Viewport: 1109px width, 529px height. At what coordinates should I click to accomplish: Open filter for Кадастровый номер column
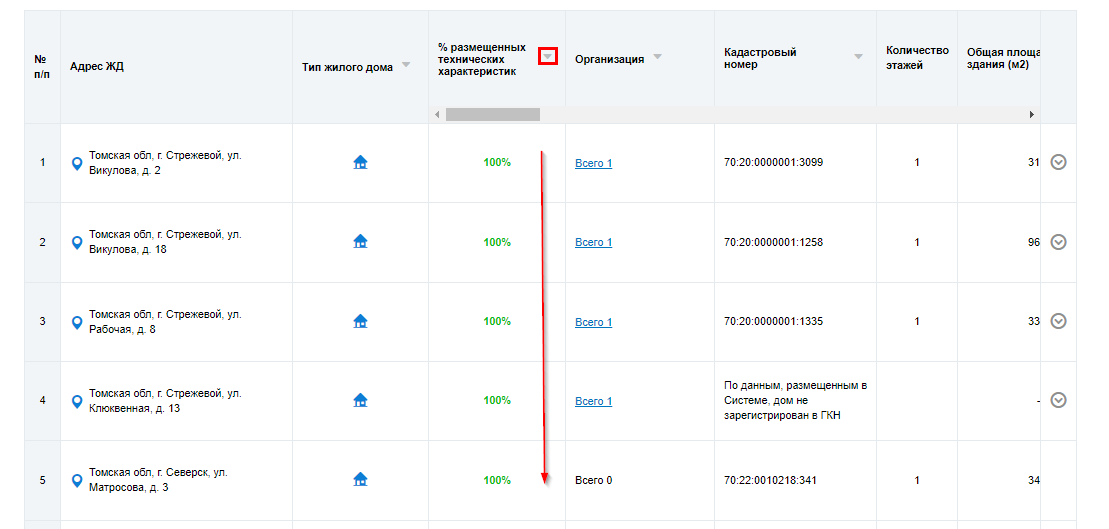(x=858, y=57)
